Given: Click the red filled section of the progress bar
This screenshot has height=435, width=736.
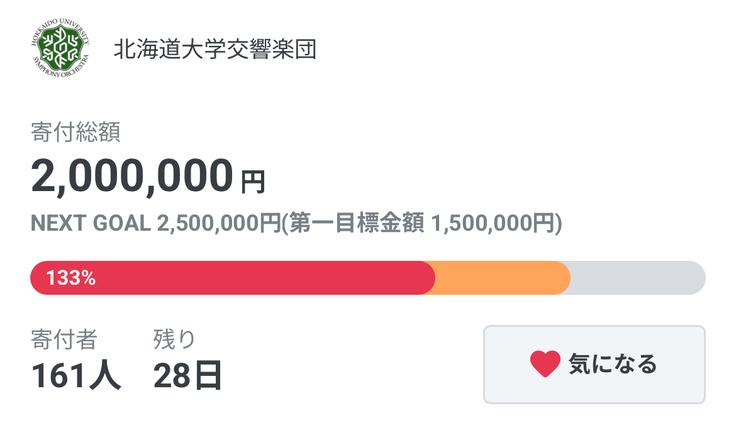Looking at the screenshot, I should [260, 278].
